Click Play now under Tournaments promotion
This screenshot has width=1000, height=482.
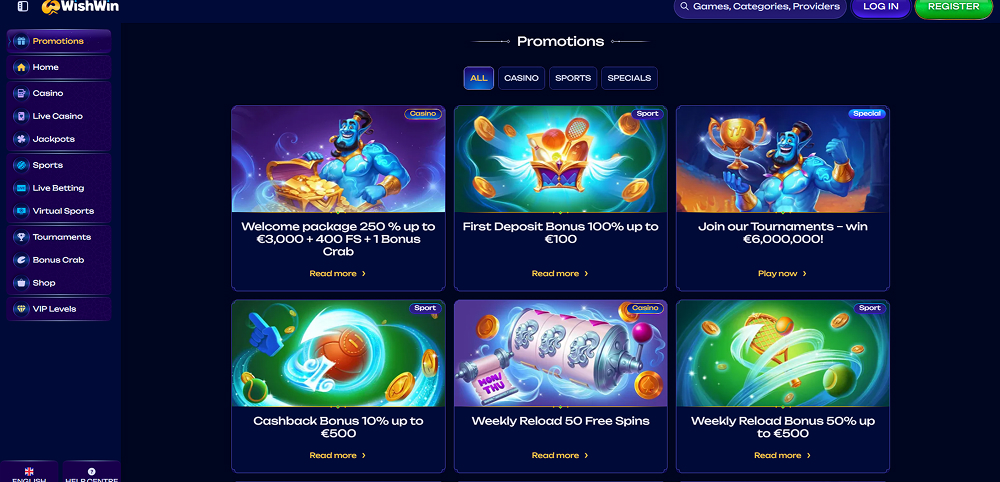point(783,274)
